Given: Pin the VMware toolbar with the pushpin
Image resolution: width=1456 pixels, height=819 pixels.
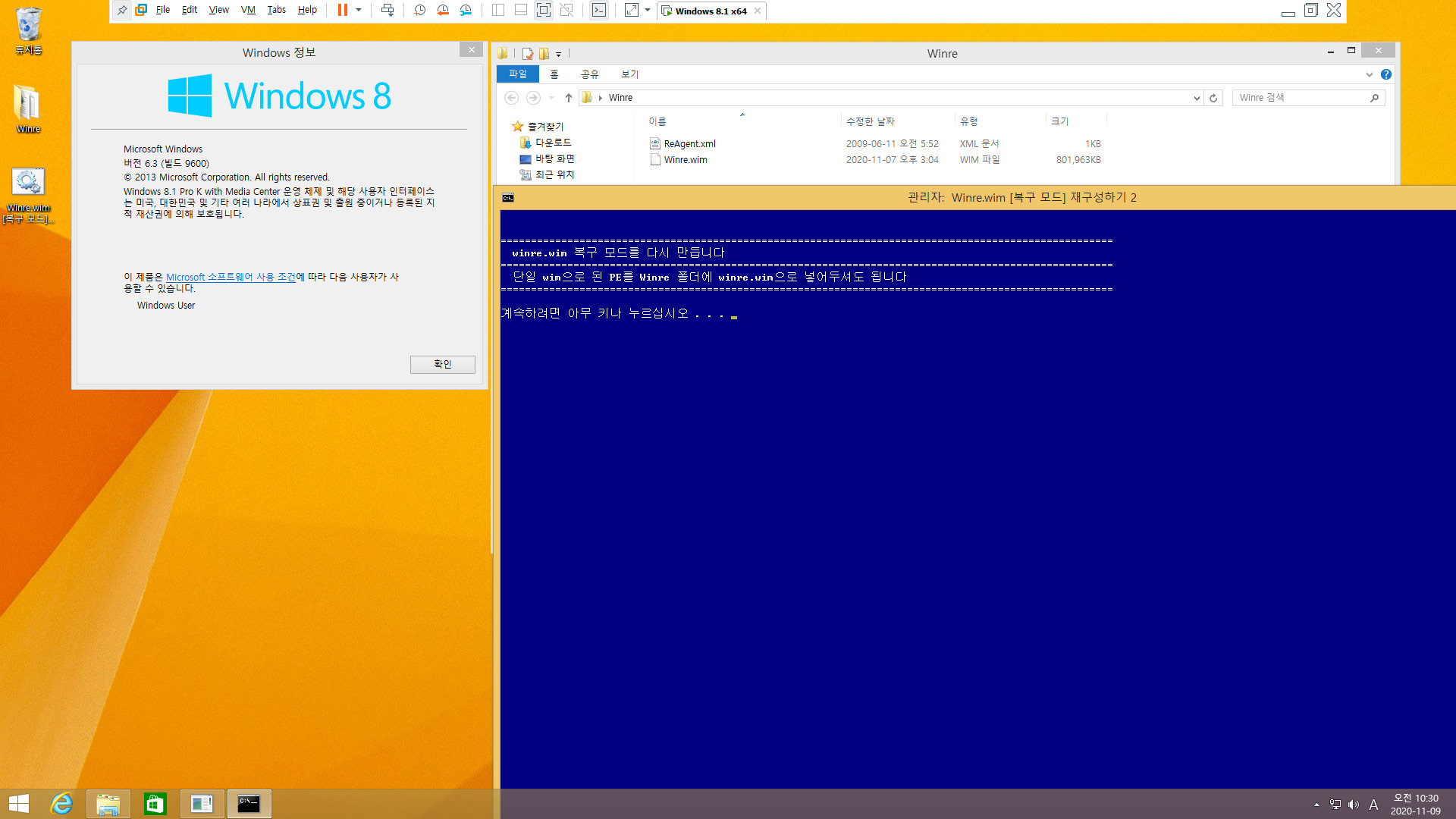Looking at the screenshot, I should pos(122,10).
